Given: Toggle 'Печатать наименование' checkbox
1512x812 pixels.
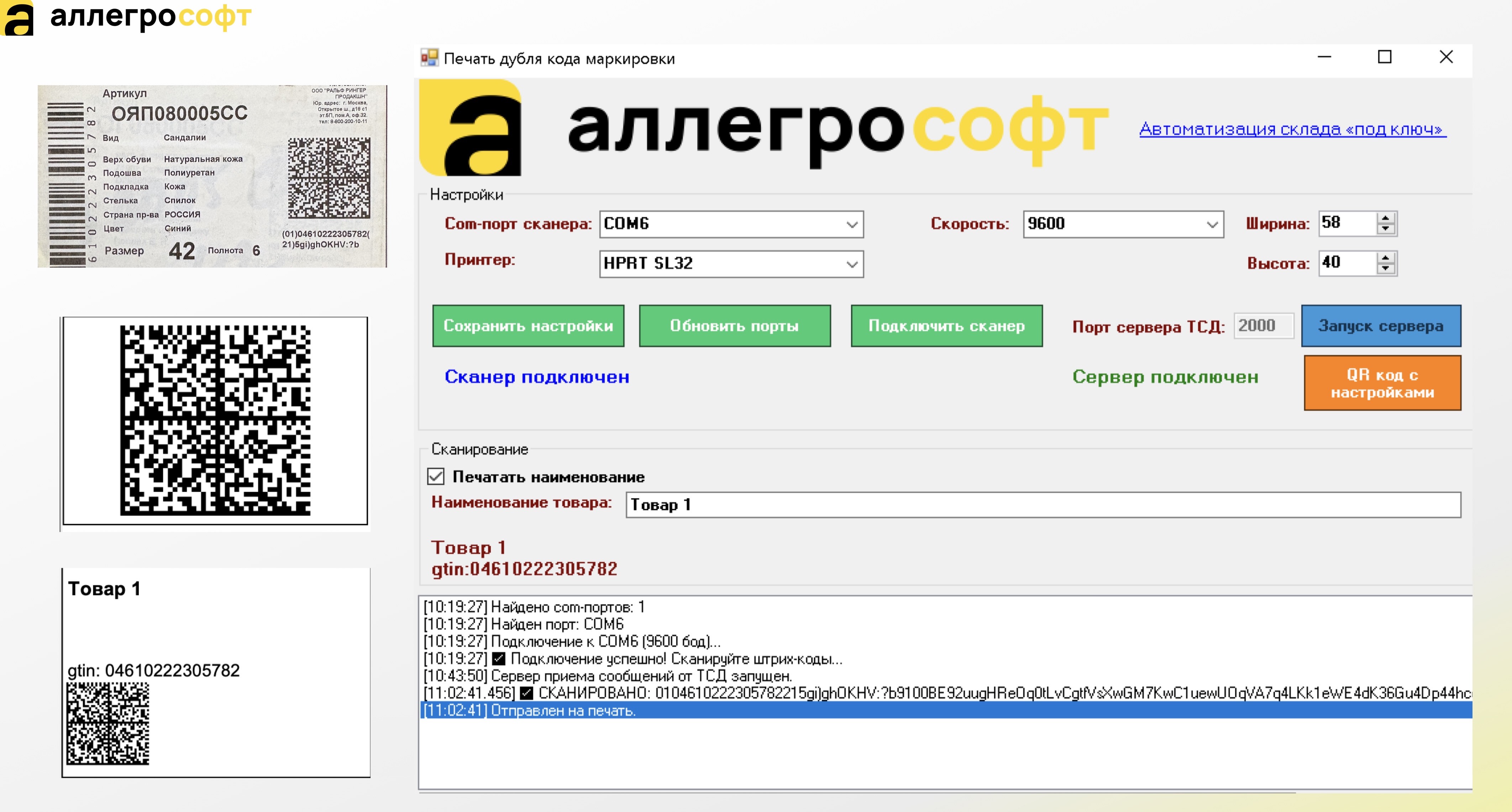Looking at the screenshot, I should (x=436, y=476).
